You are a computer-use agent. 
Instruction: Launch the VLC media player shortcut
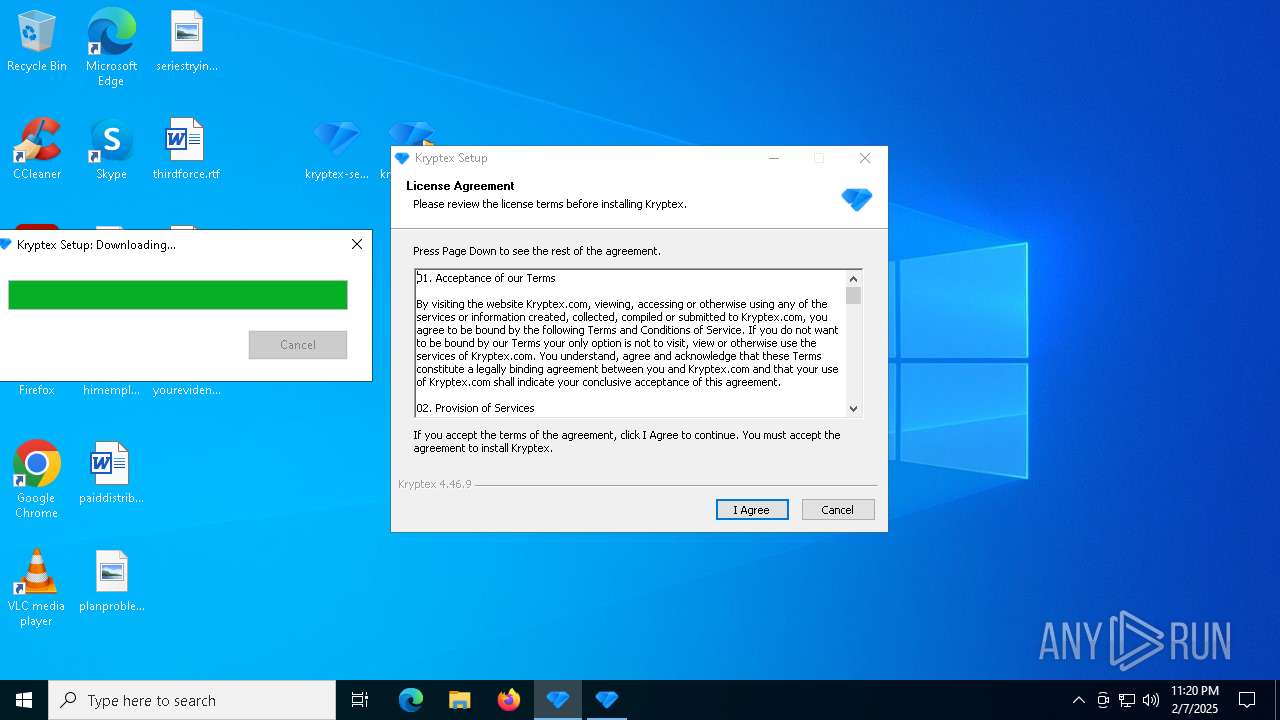pos(36,588)
